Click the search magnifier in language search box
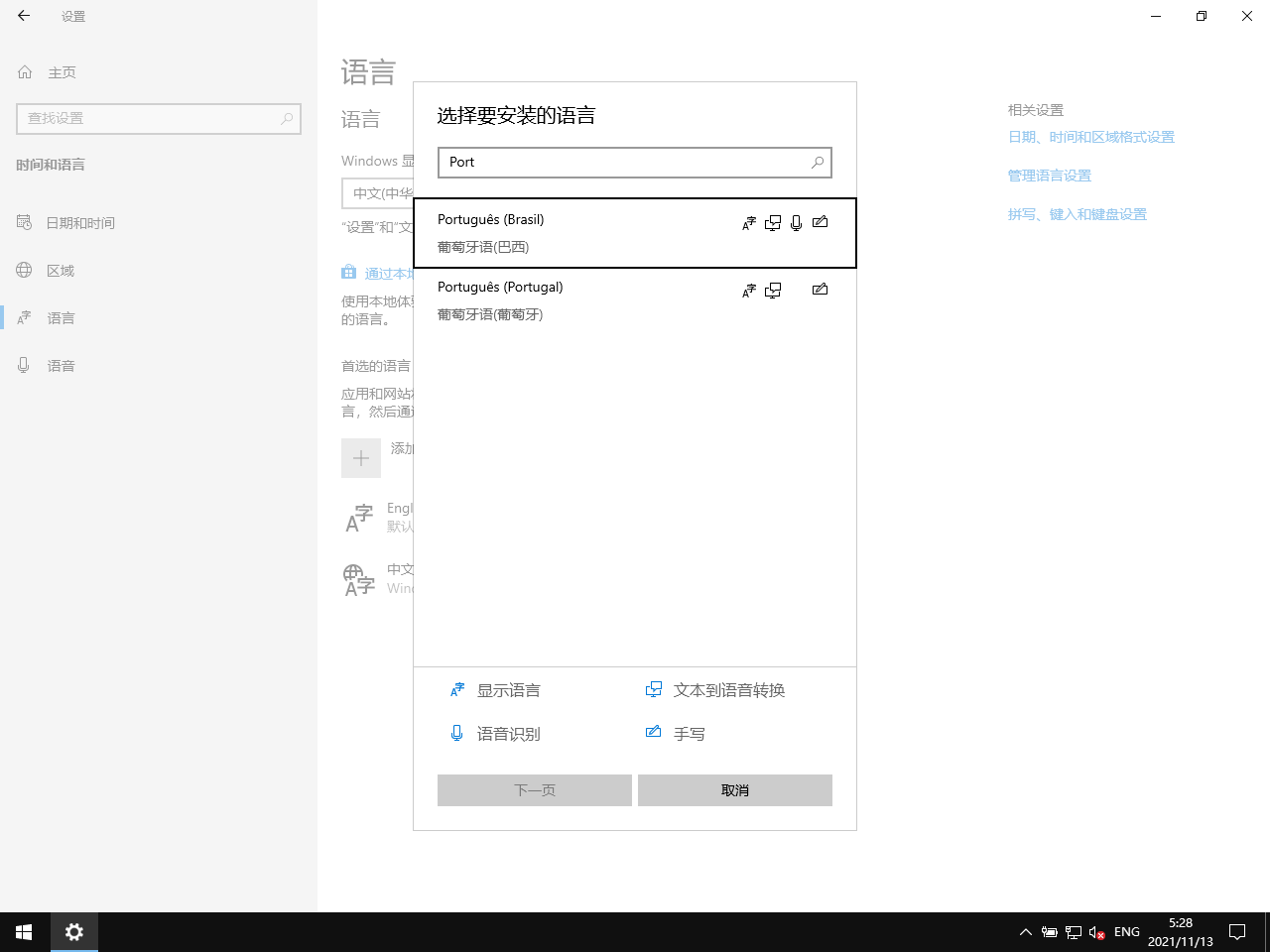 click(818, 163)
